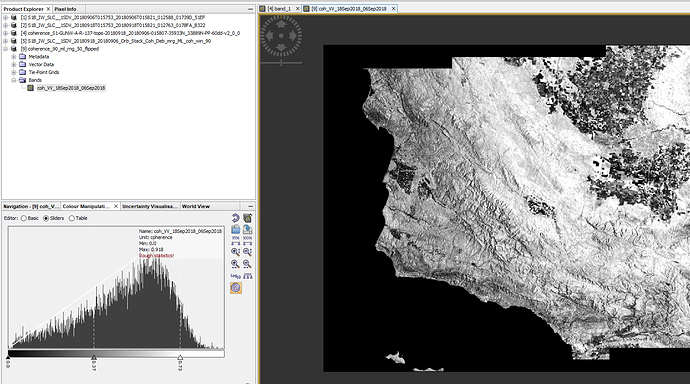Image resolution: width=690 pixels, height=384 pixels.
Task: Minimize the Product Explorer panel group
Action: click(x=250, y=9)
